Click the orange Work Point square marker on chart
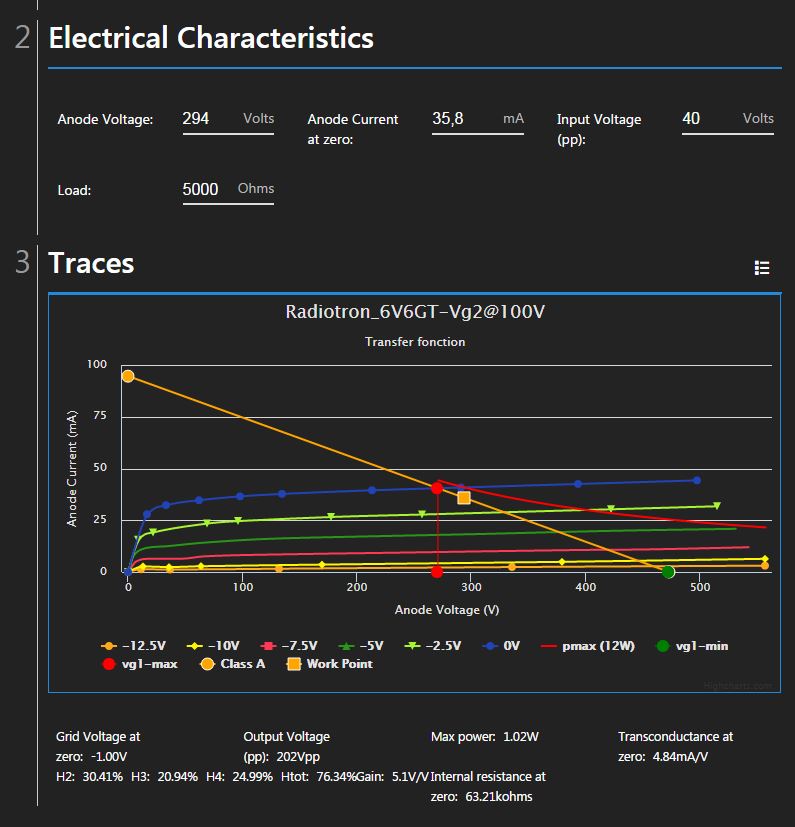Viewport: 795px width, 827px height. pos(464,497)
